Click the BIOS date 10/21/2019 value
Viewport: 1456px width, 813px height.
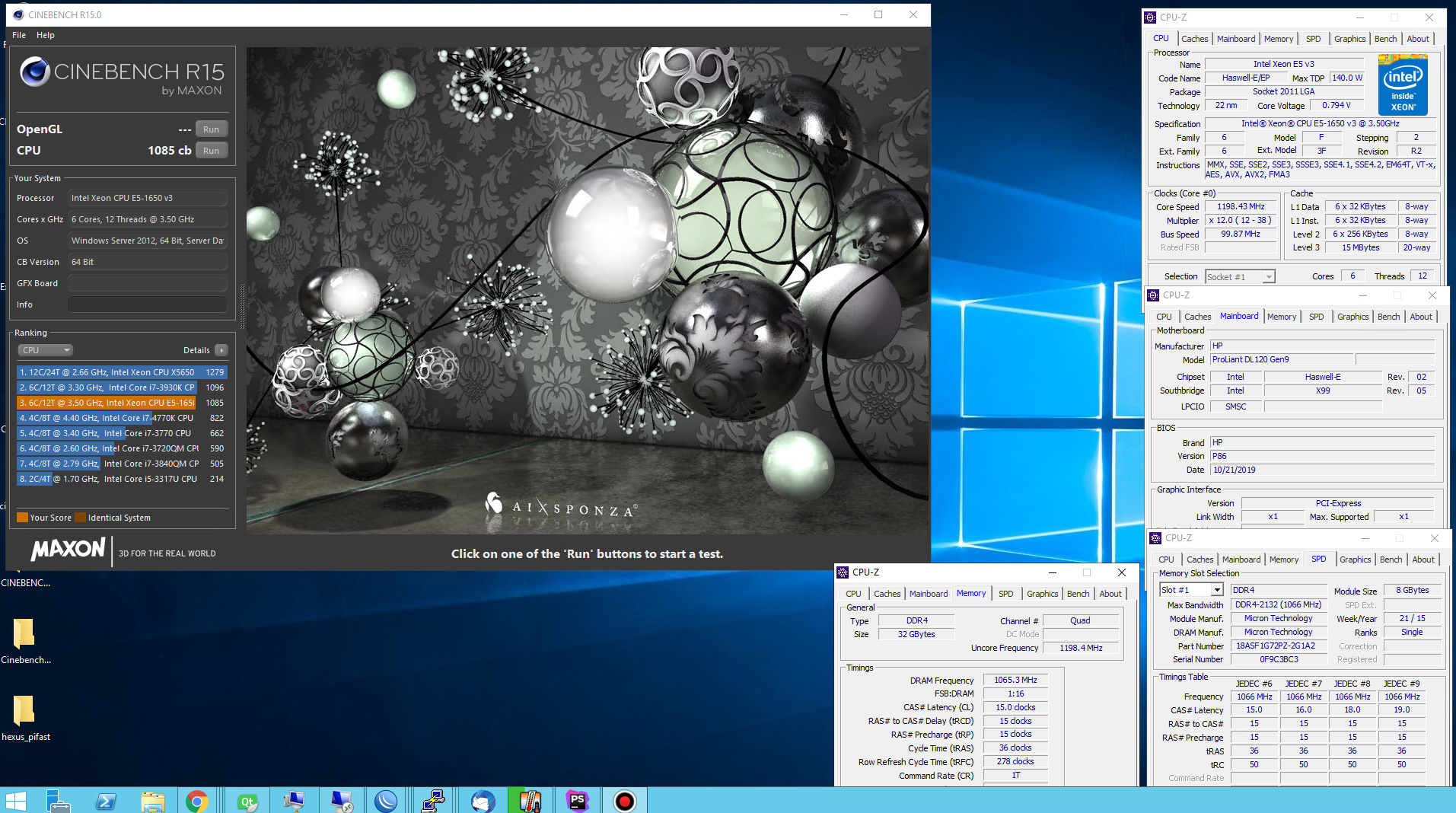(1322, 470)
